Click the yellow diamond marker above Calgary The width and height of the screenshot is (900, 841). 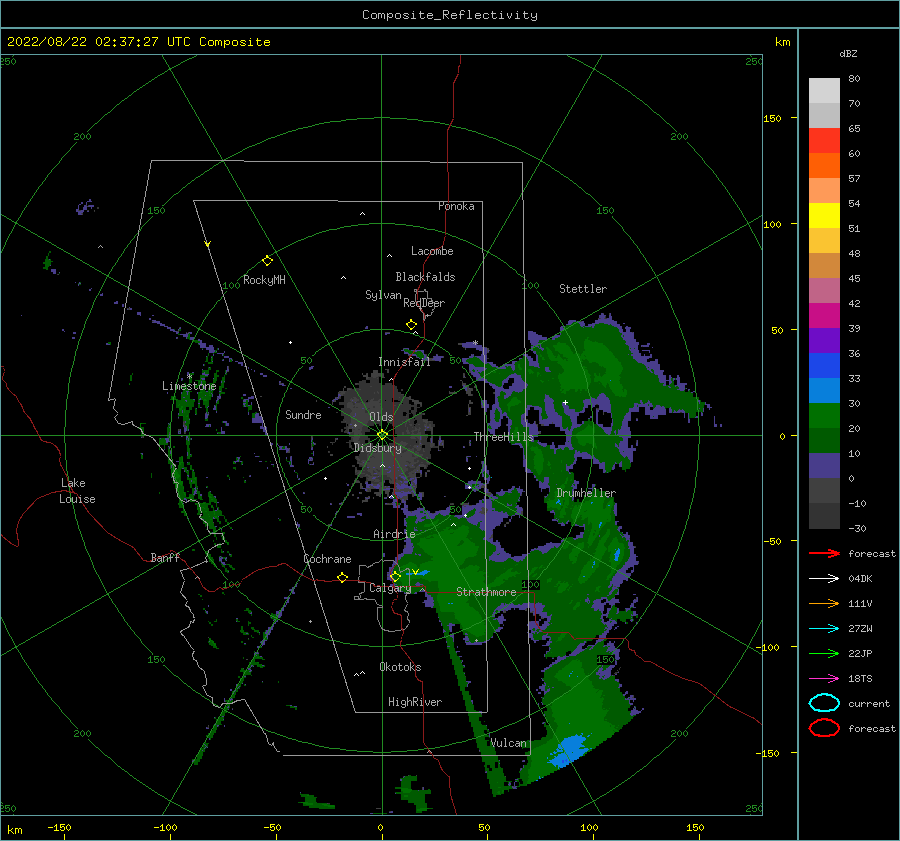pyautogui.click(x=395, y=576)
